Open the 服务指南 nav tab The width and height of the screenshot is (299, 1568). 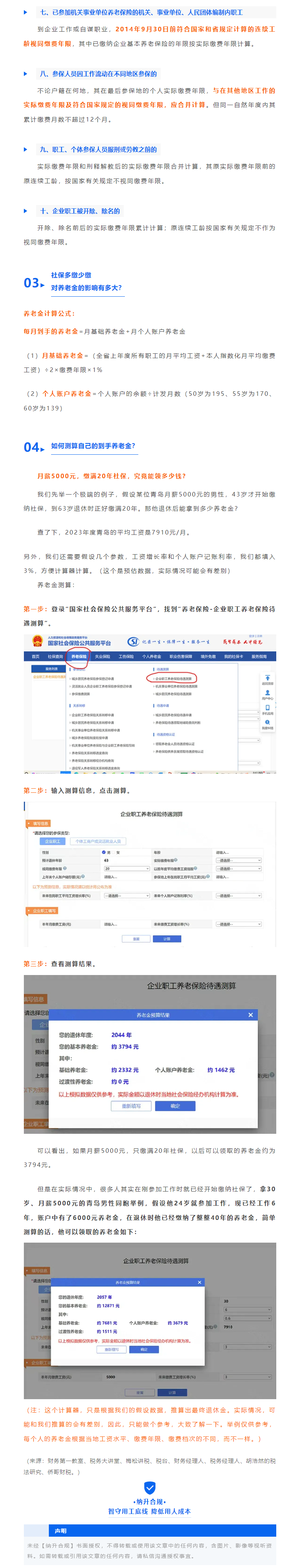tap(259, 656)
